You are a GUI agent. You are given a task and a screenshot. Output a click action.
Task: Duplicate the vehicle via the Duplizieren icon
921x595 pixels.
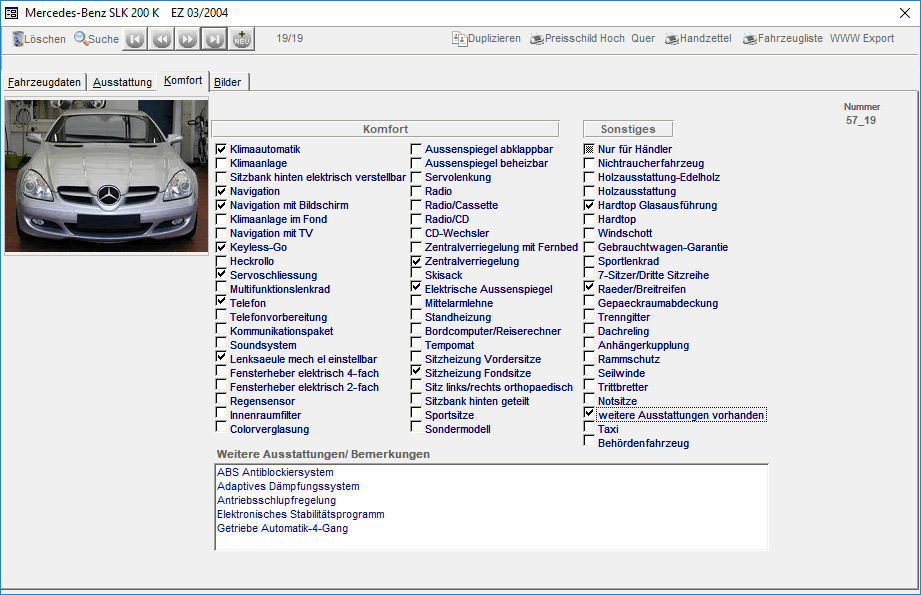460,39
